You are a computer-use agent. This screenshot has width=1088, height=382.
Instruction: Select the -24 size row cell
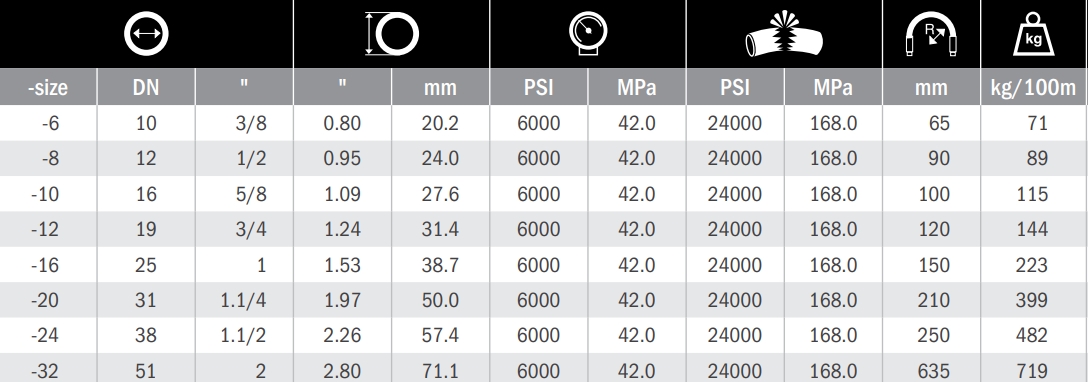pyautogui.click(x=48, y=336)
